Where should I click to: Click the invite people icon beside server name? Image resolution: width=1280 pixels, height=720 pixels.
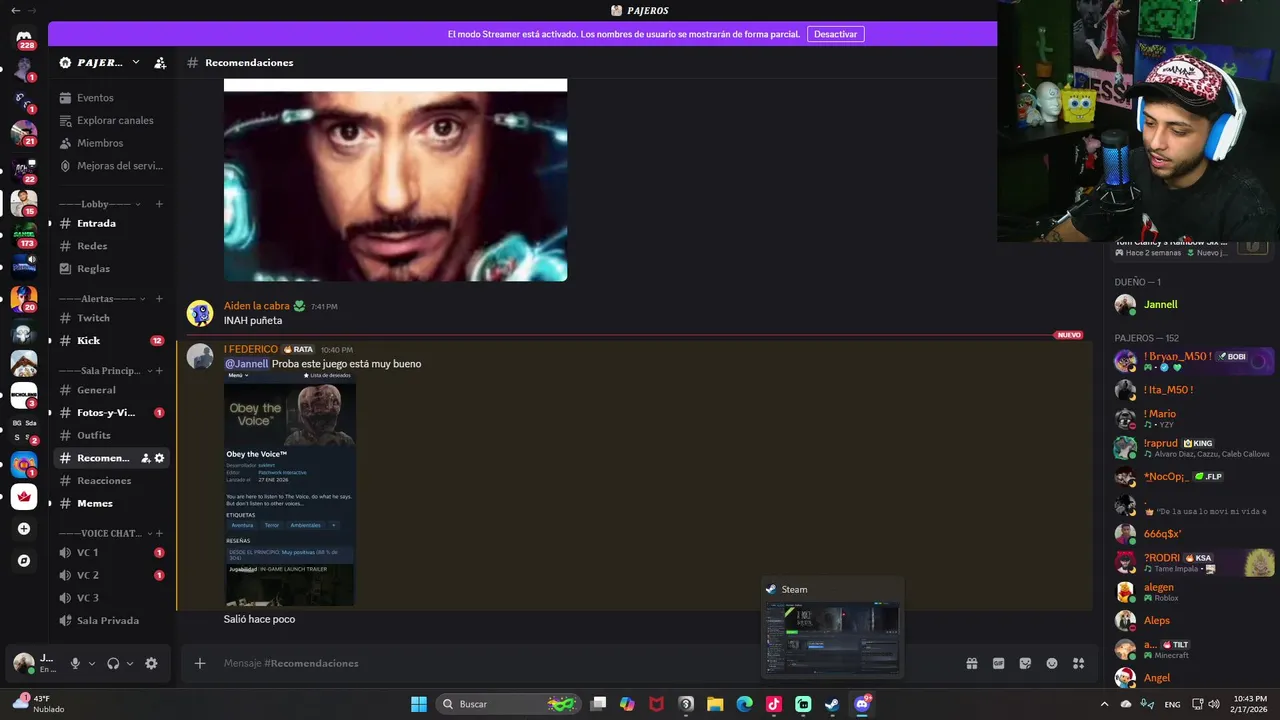click(x=160, y=63)
